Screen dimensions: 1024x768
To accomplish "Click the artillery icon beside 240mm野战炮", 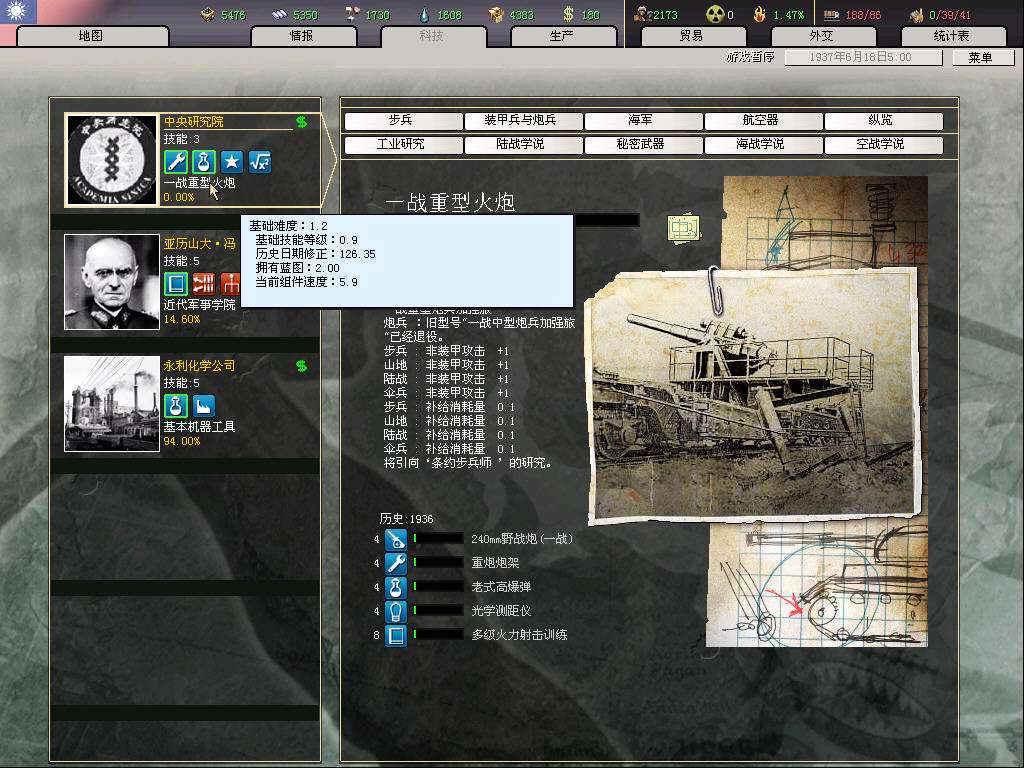I will point(396,539).
